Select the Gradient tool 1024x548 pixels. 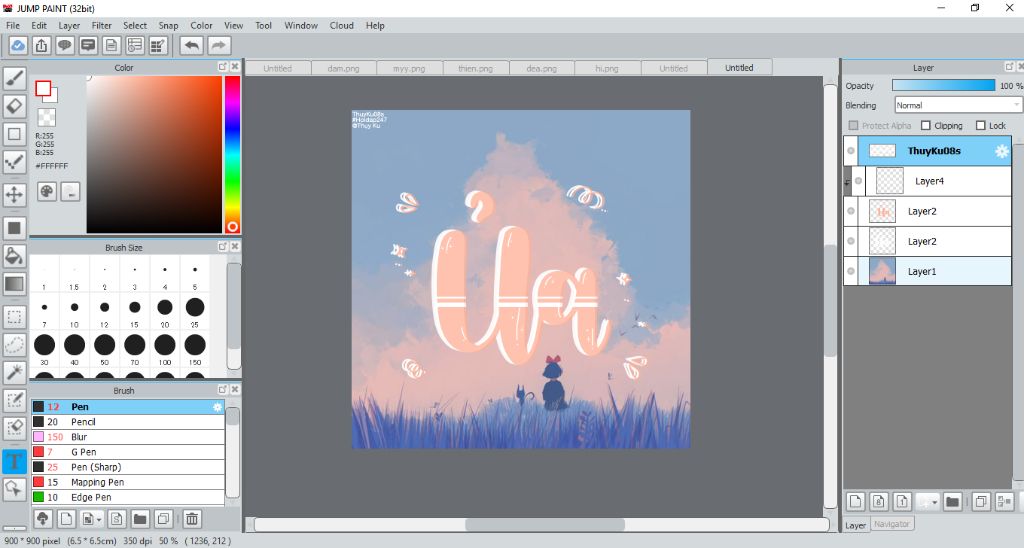[14, 283]
